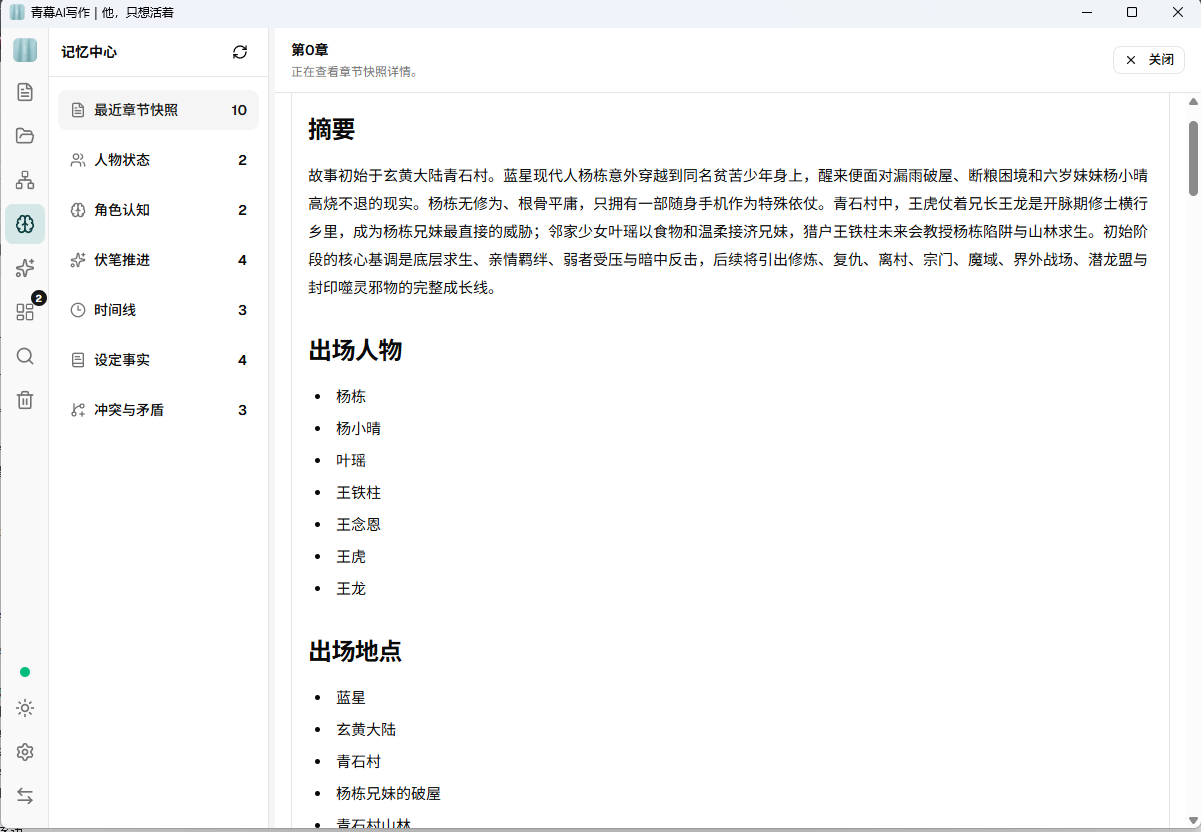Open settings gear icon in left rail
Viewport: 1201px width, 832px height.
(25, 752)
